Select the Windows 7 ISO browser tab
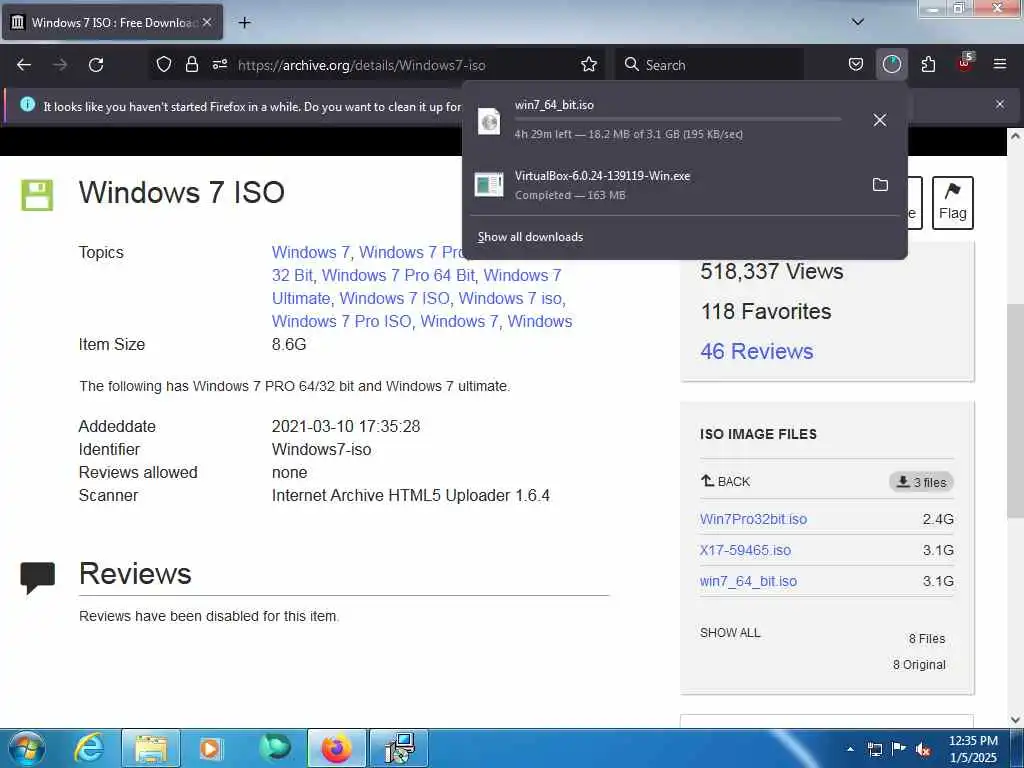The width and height of the screenshot is (1024, 768). pyautogui.click(x=112, y=22)
